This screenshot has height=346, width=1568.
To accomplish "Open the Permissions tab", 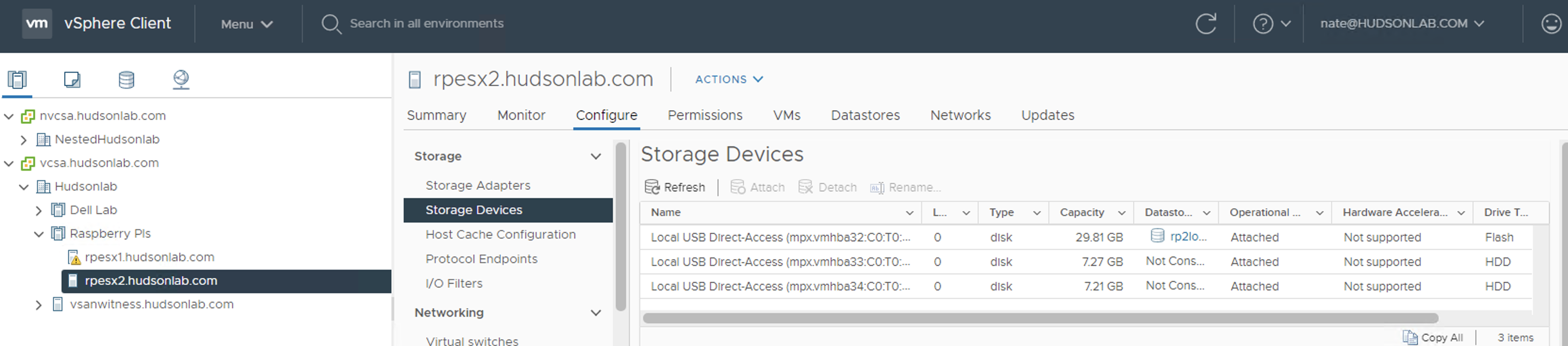I will point(705,115).
